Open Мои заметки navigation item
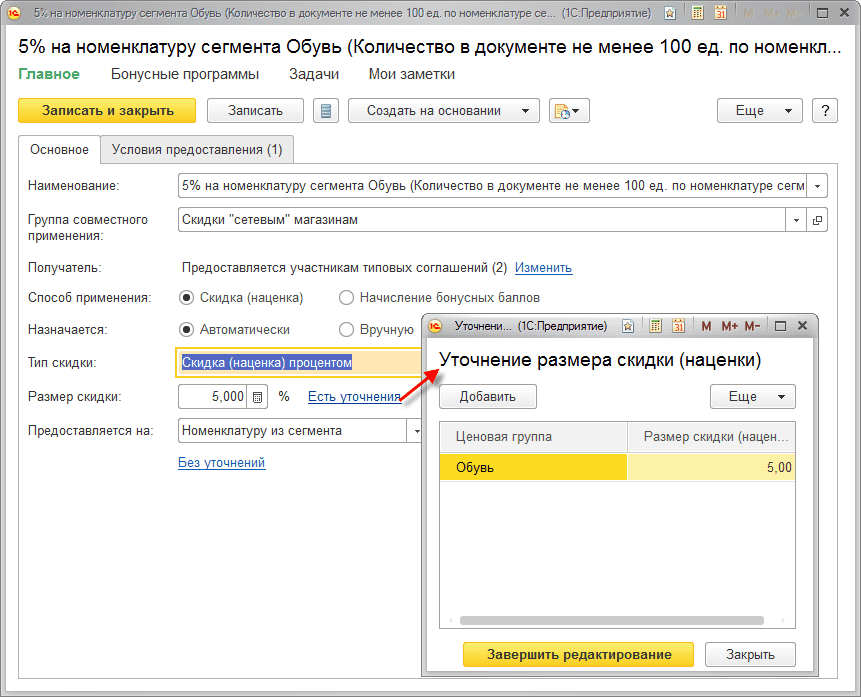Image resolution: width=861 pixels, height=697 pixels. click(x=412, y=74)
